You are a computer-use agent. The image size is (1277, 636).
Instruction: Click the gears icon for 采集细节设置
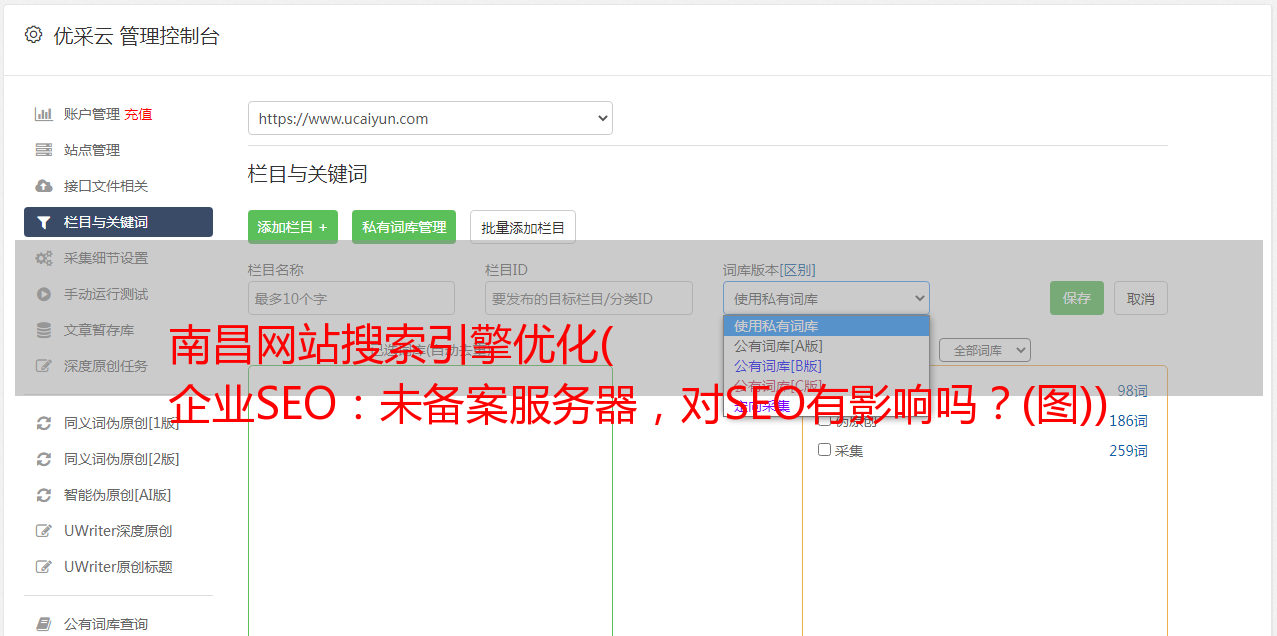coord(43,258)
